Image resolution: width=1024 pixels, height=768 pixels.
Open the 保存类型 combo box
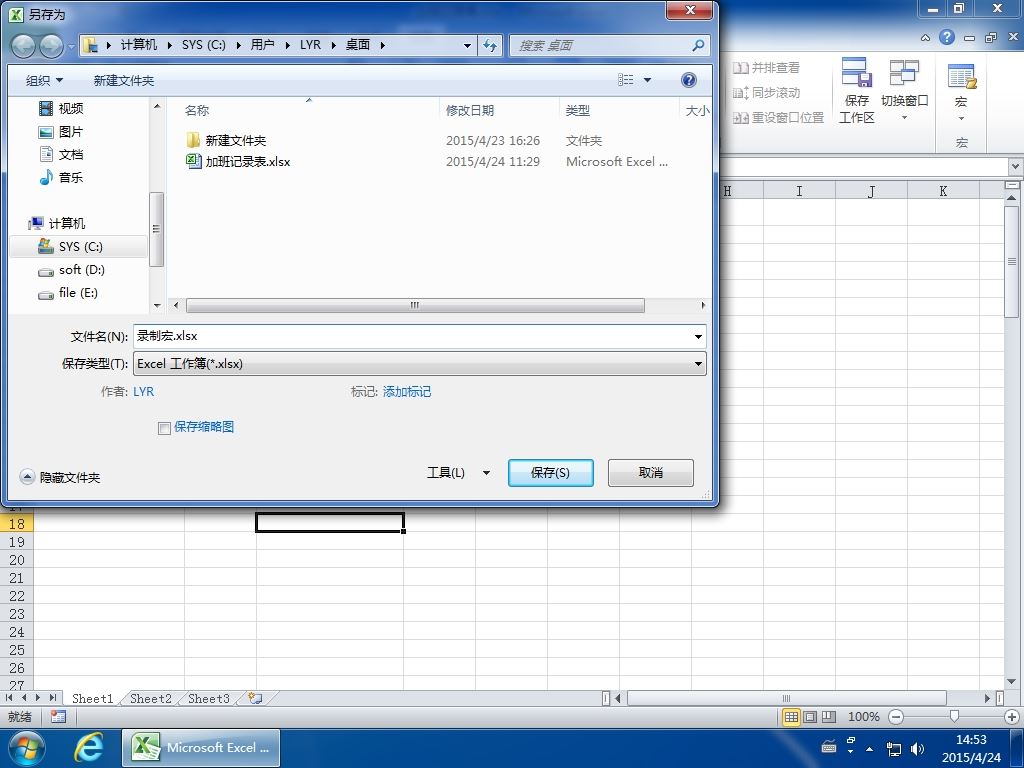pyautogui.click(x=419, y=364)
